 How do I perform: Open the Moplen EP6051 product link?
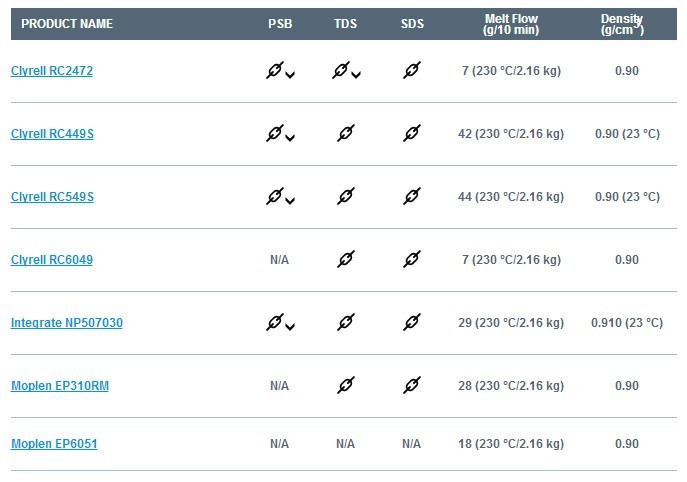point(54,444)
